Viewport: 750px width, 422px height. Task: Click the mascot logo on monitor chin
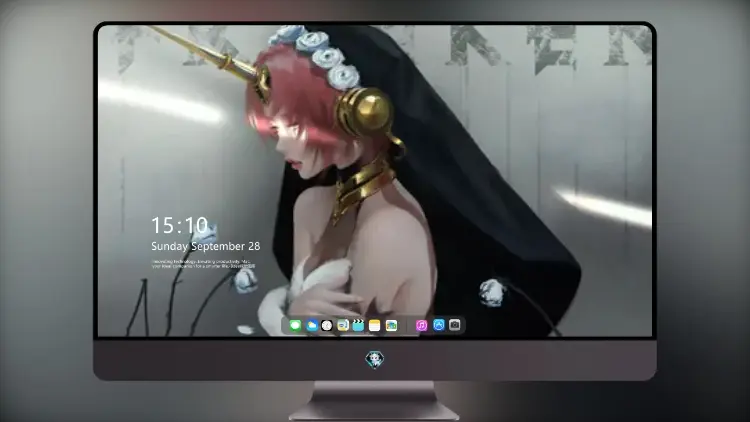pyautogui.click(x=375, y=359)
